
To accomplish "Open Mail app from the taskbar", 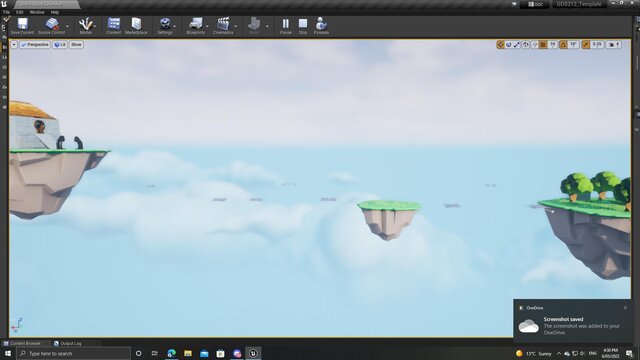I will (204, 353).
